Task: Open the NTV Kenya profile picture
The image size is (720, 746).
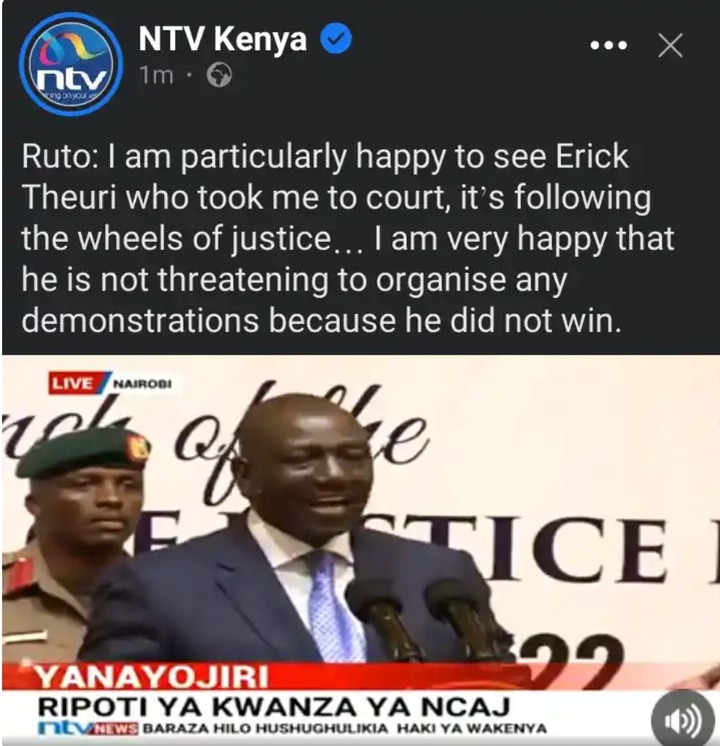Action: click(x=70, y=65)
